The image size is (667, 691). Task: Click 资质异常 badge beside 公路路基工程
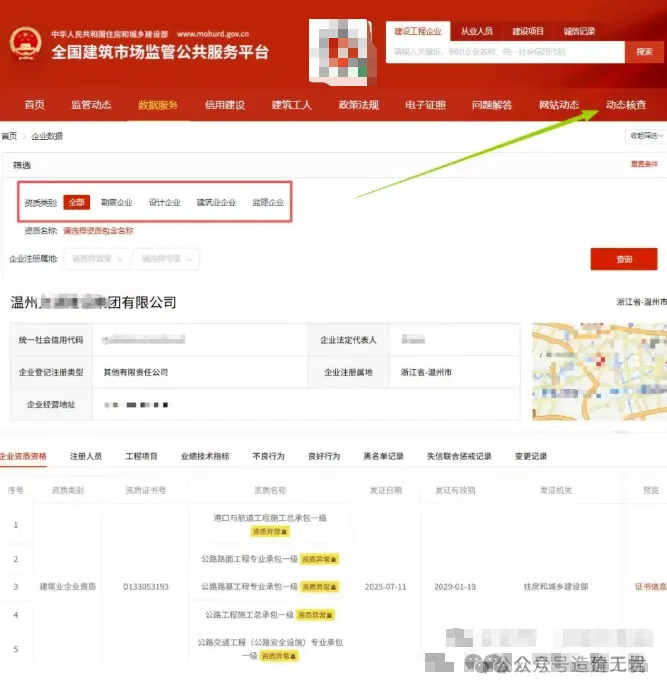pyautogui.click(x=319, y=587)
